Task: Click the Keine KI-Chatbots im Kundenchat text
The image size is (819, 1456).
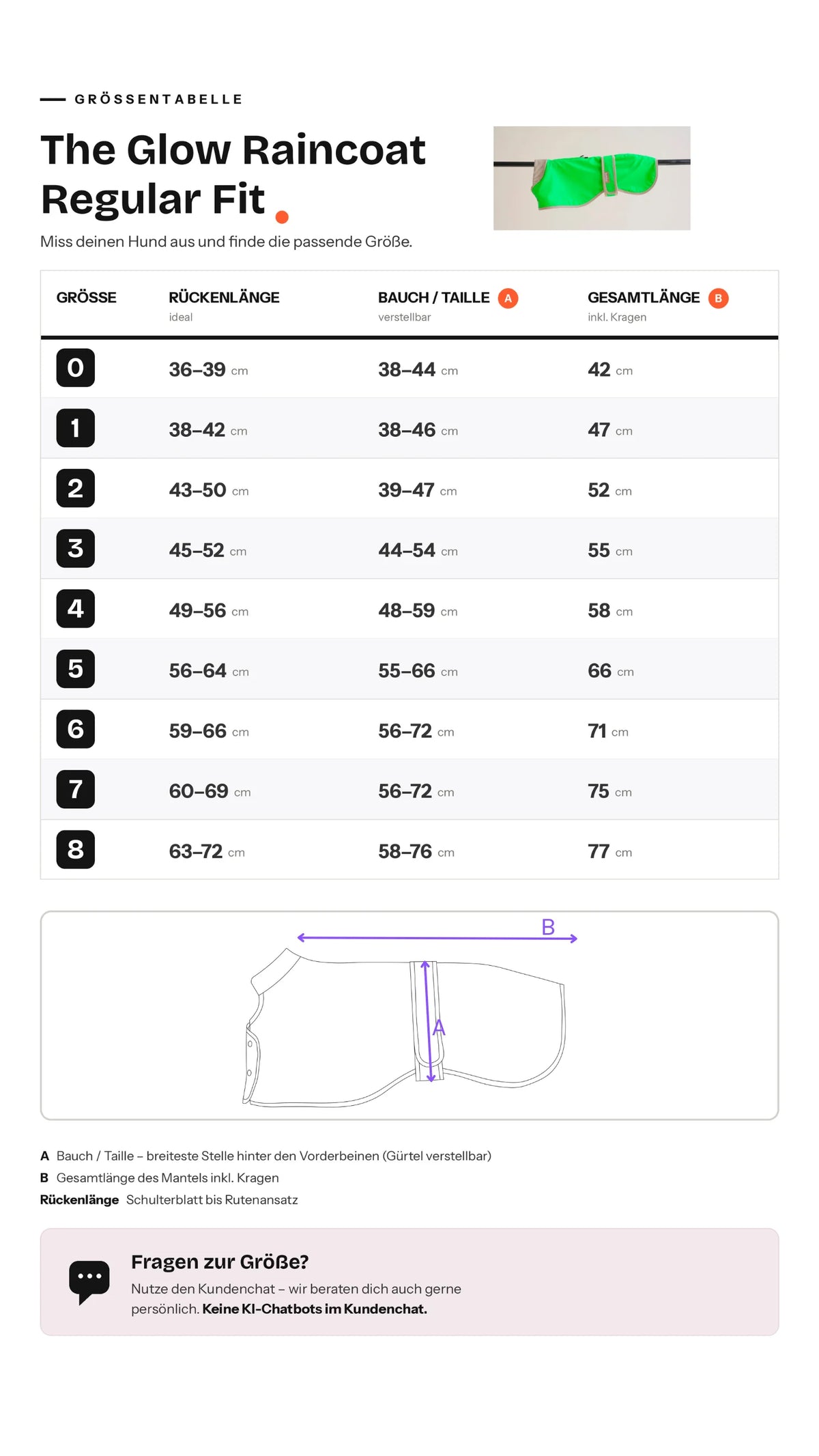Action: pos(315,1309)
